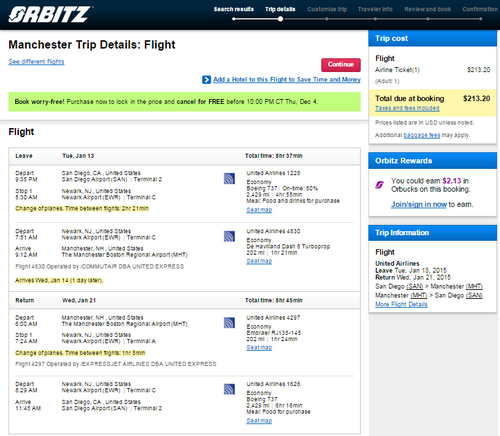Image resolution: width=500 pixels, height=436 pixels.
Task: Click the SAN code in San Diego > Manchester
Action: pyautogui.click(x=415, y=286)
